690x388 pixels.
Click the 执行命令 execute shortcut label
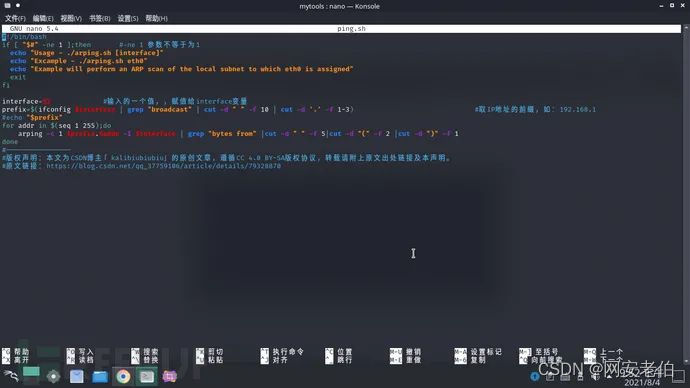coord(288,352)
